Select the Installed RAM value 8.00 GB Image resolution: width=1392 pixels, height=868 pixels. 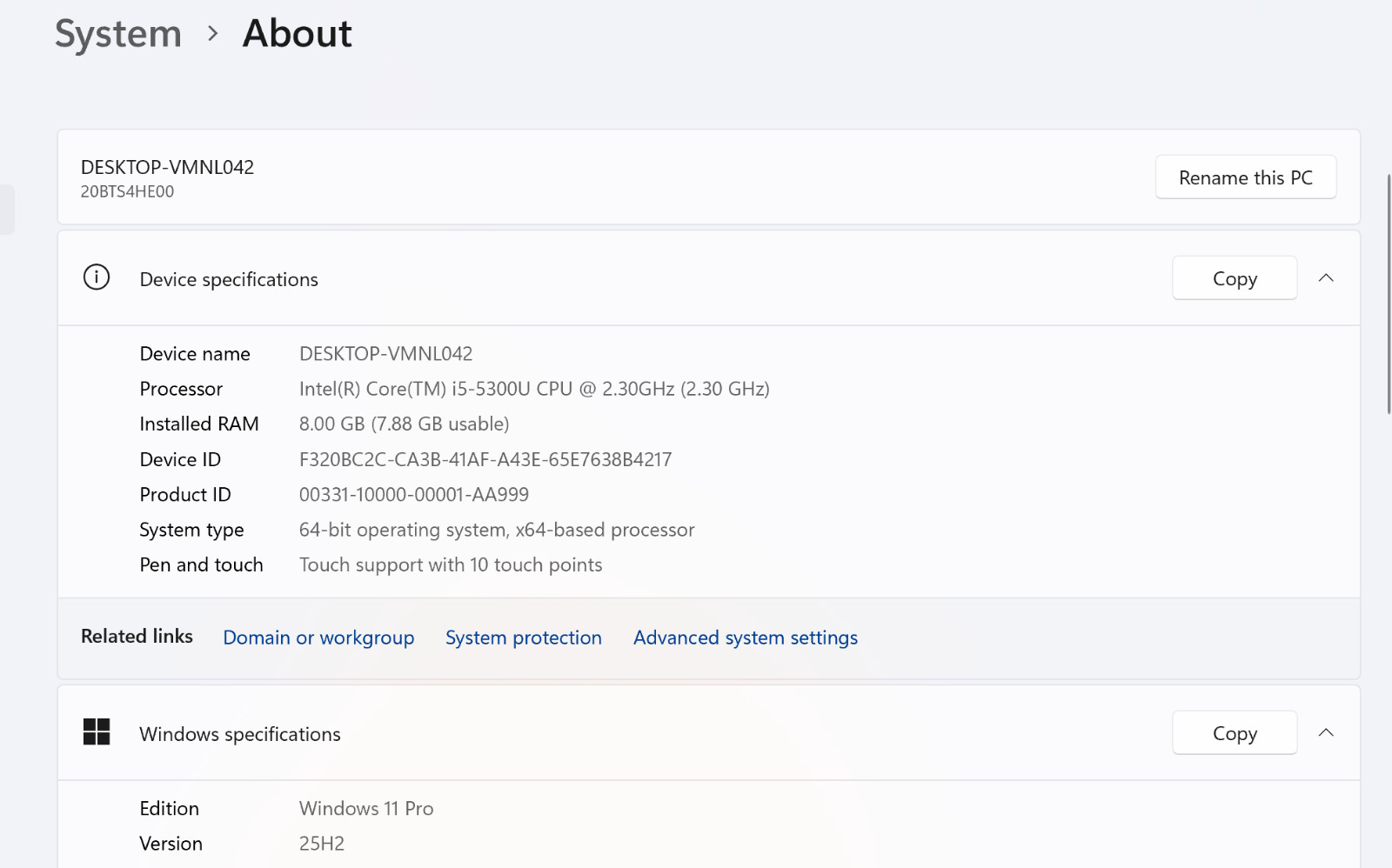405,424
